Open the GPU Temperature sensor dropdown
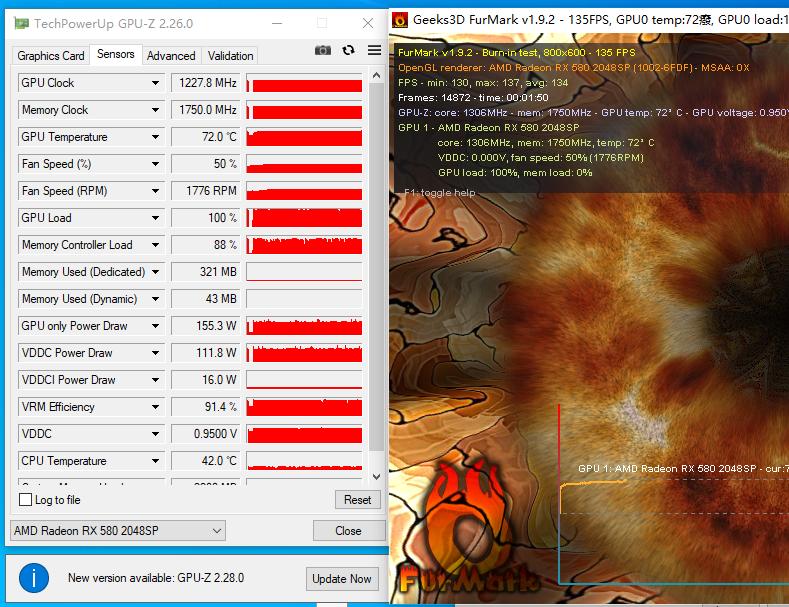This screenshot has height=607, width=789. click(155, 136)
